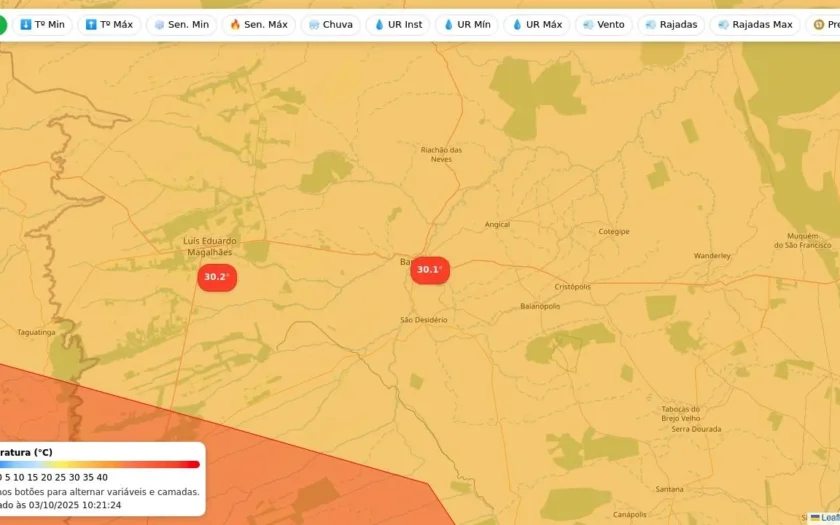Open the 30.2° station marker
Image resolution: width=840 pixels, height=525 pixels.
217,278
